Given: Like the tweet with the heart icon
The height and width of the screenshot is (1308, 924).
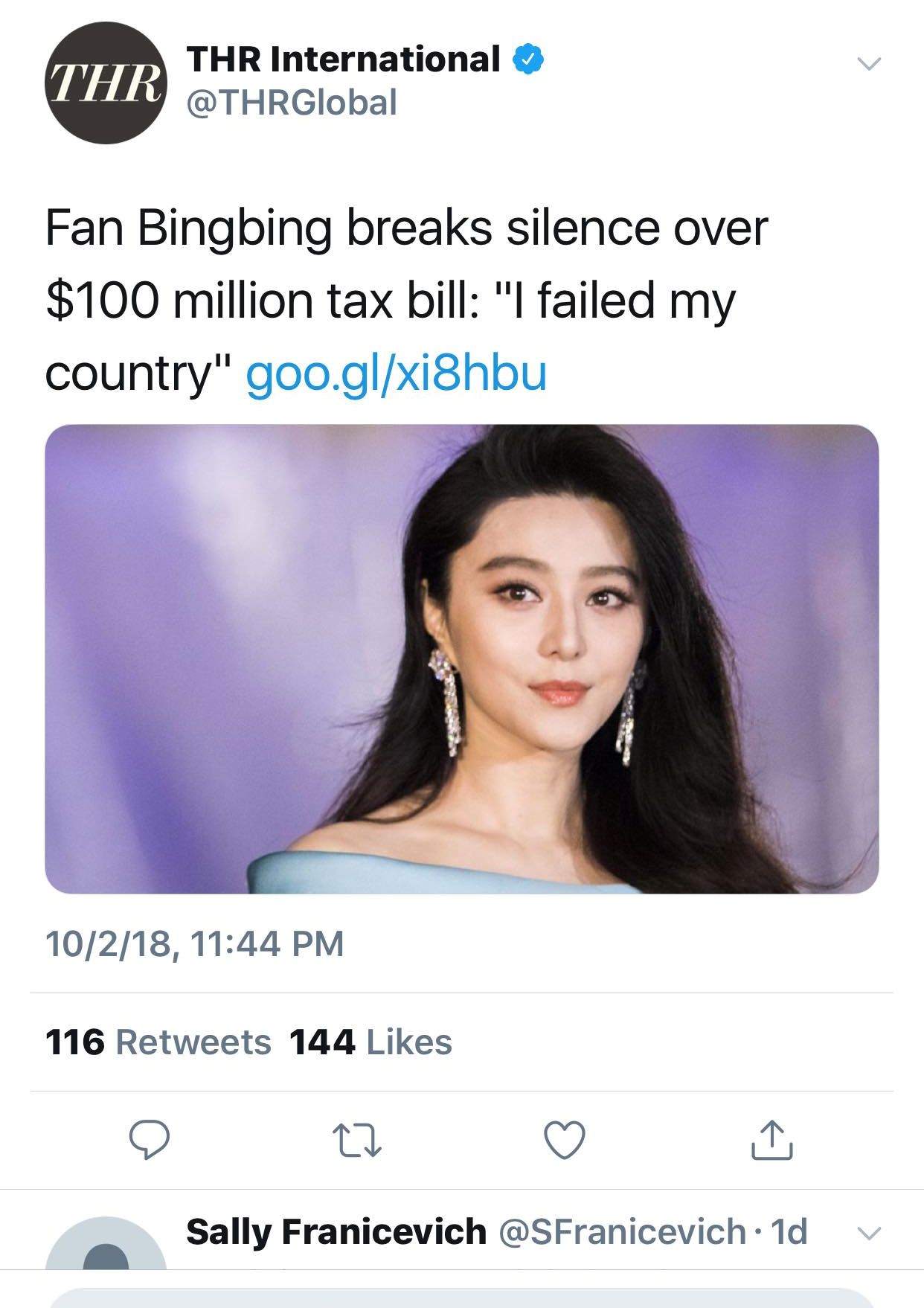Looking at the screenshot, I should [565, 1140].
